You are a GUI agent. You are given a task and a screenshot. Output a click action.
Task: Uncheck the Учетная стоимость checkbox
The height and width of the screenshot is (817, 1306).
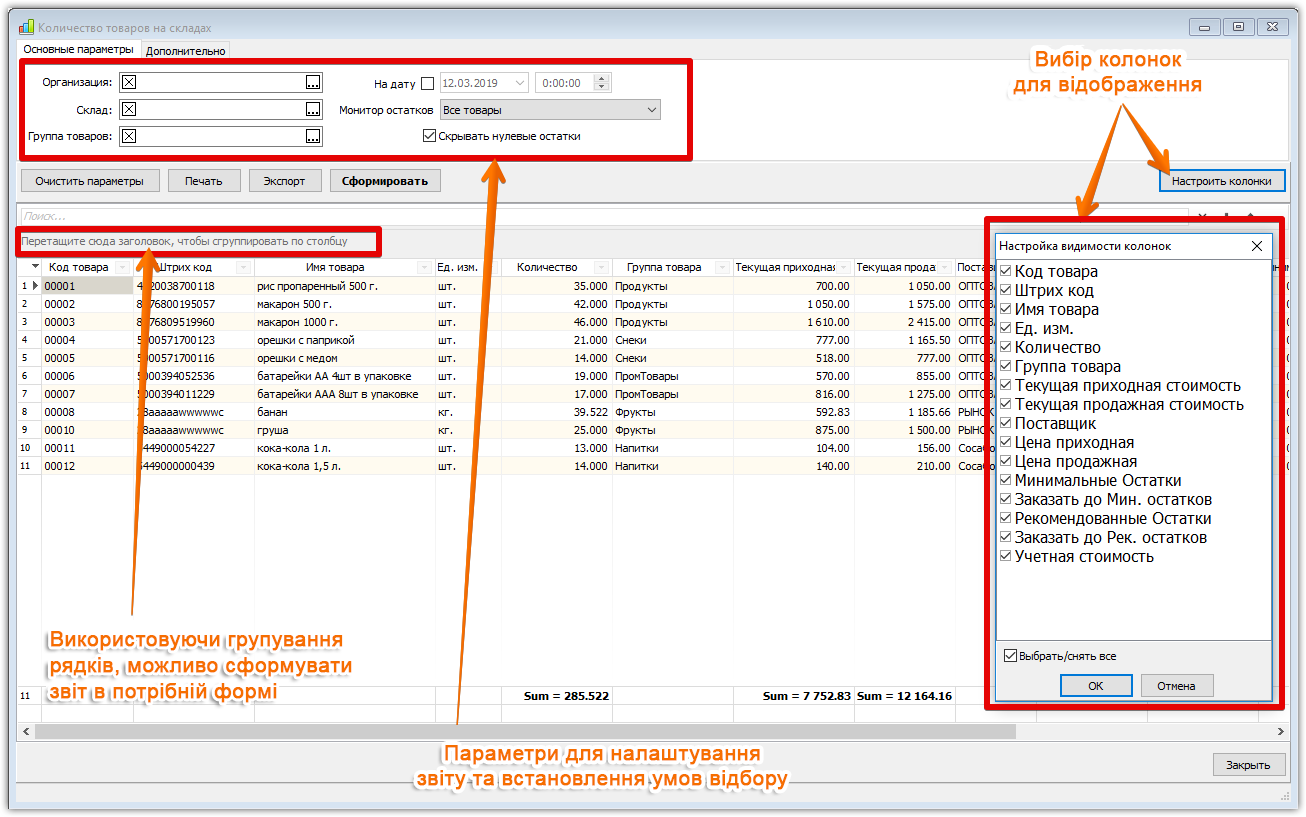[x=1006, y=557]
